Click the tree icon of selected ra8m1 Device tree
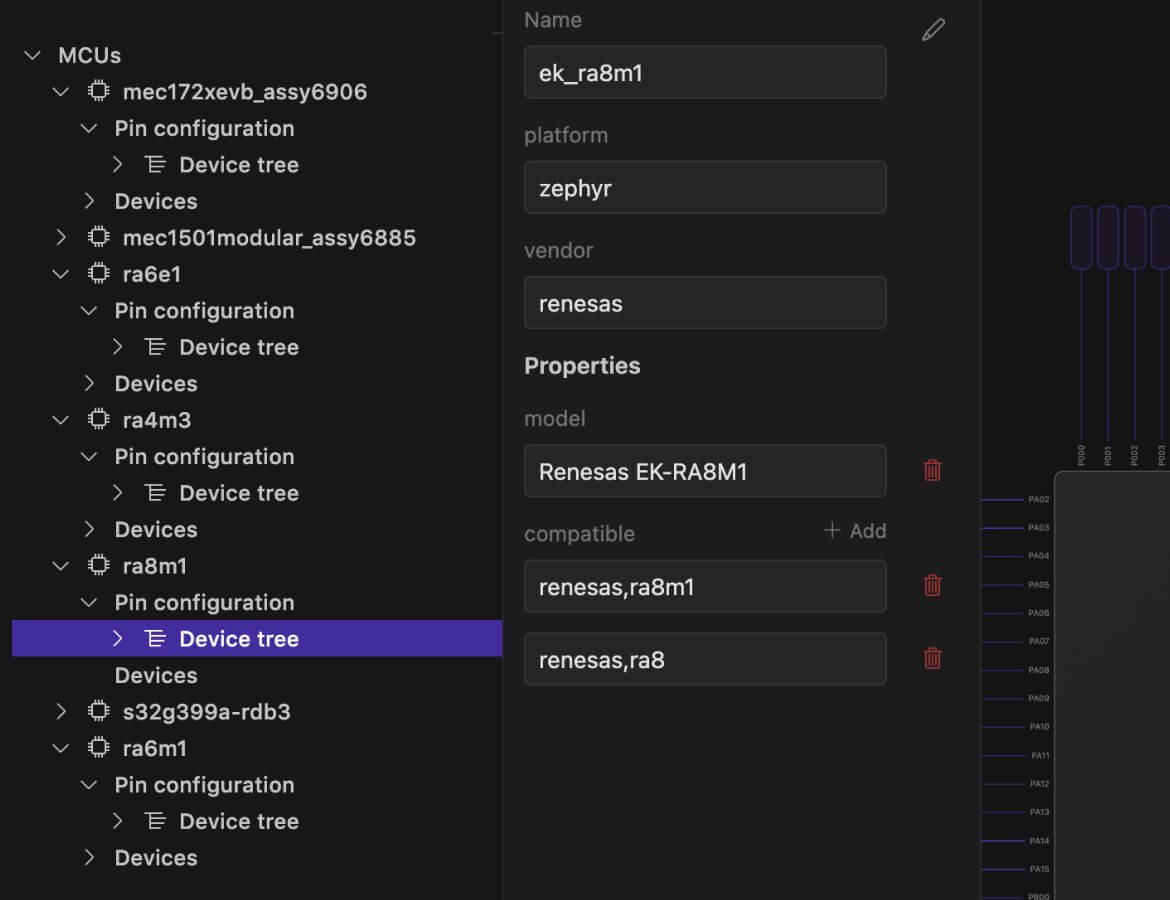Screen dimensions: 1170x900 point(155,639)
